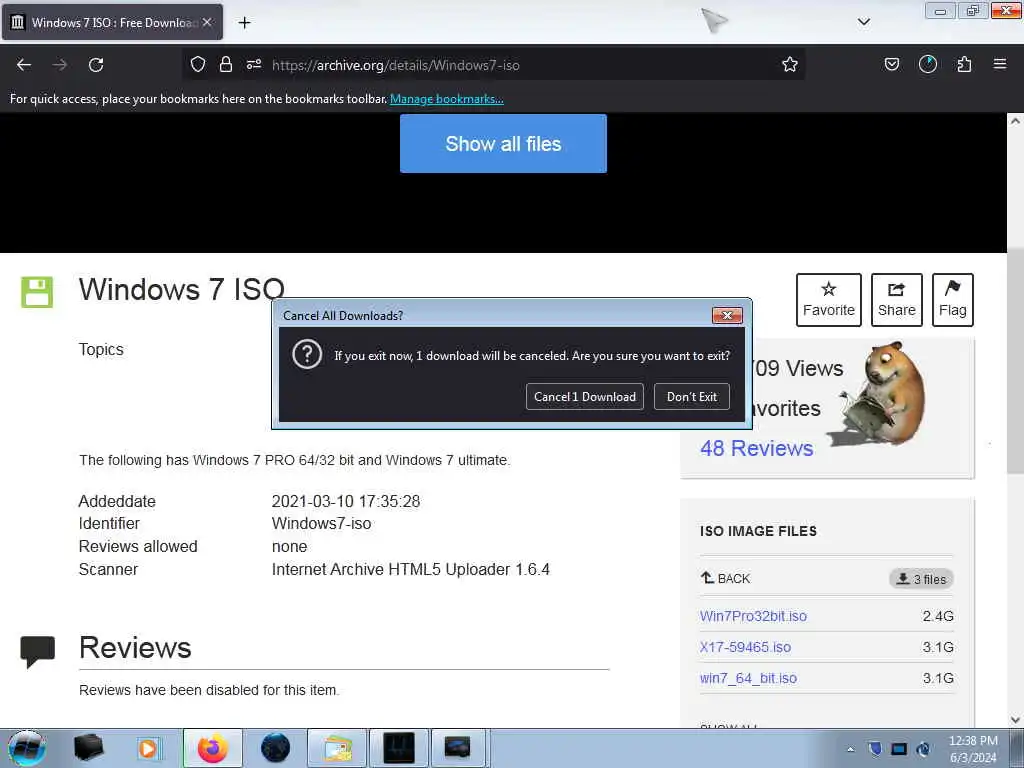Viewport: 1024px width, 768px height.
Task: Open dark window app in taskbar
Action: coord(399,748)
